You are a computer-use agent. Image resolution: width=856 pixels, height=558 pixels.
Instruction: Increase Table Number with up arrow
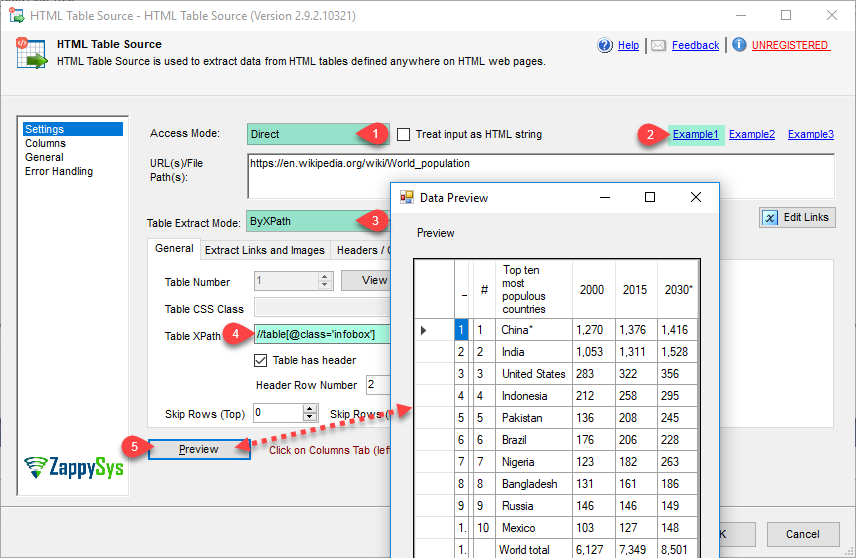[x=324, y=277]
